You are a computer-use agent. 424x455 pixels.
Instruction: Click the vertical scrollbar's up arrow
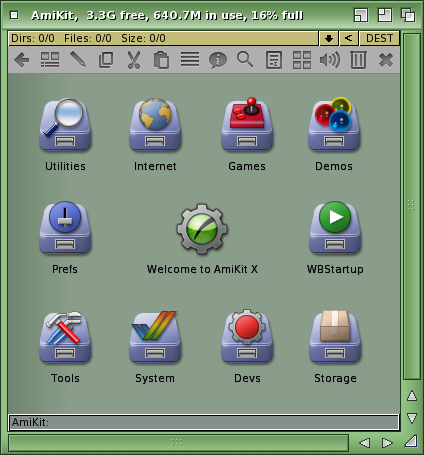[x=412, y=396]
